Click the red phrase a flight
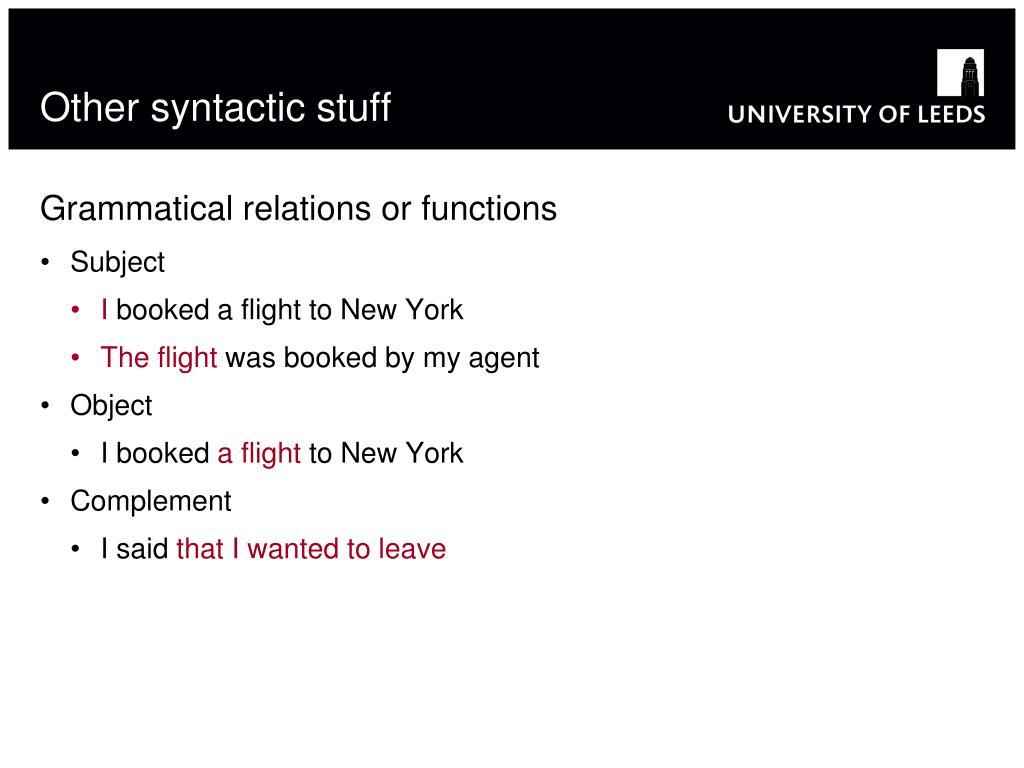This screenshot has width=1024, height=768. [x=259, y=453]
